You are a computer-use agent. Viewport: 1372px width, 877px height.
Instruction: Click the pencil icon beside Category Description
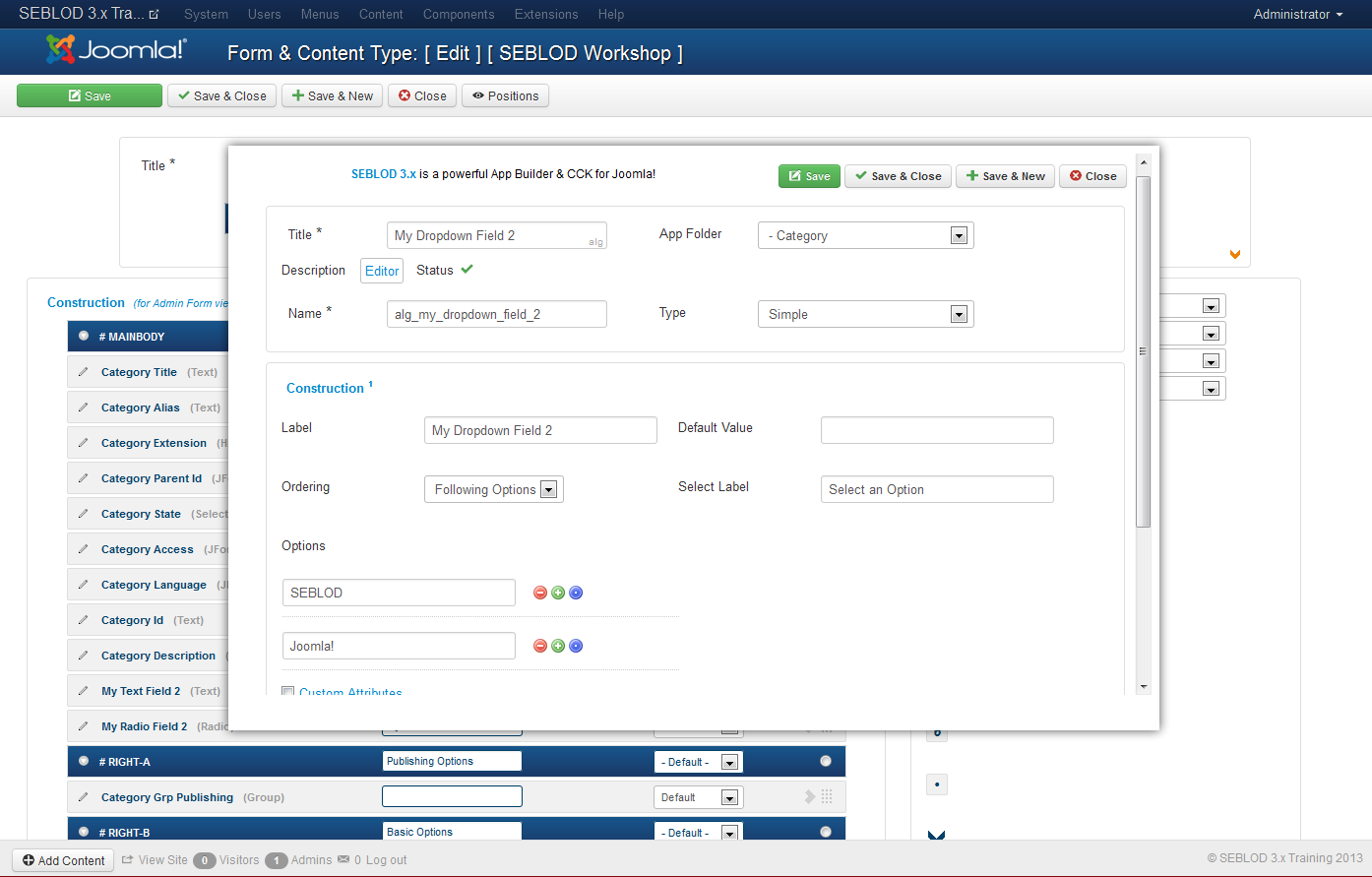(83, 656)
